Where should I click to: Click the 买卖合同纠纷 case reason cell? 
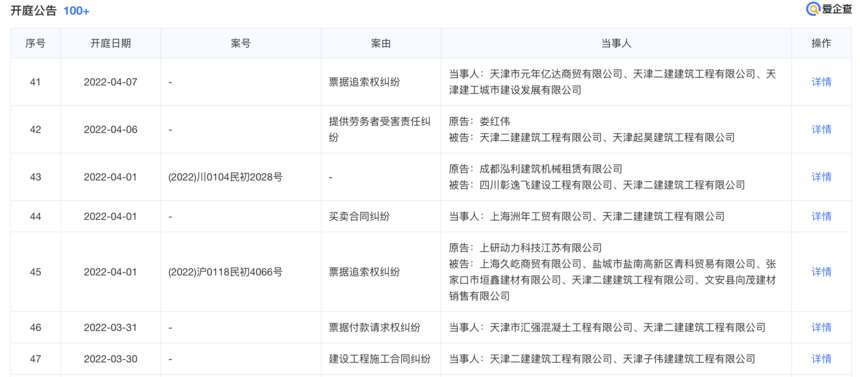point(359,217)
